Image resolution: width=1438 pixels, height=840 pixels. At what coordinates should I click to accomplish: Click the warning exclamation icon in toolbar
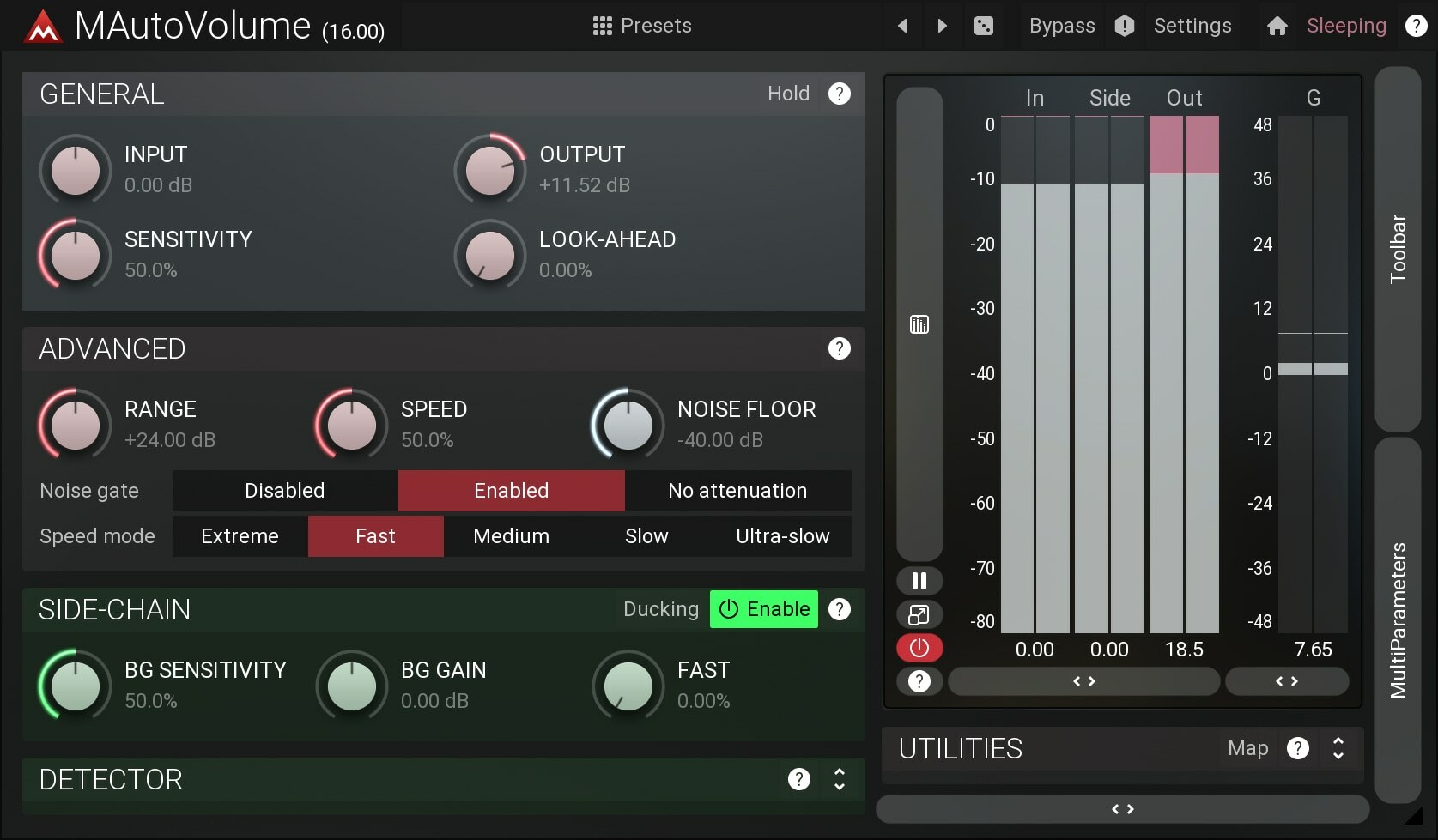pyautogui.click(x=1124, y=26)
